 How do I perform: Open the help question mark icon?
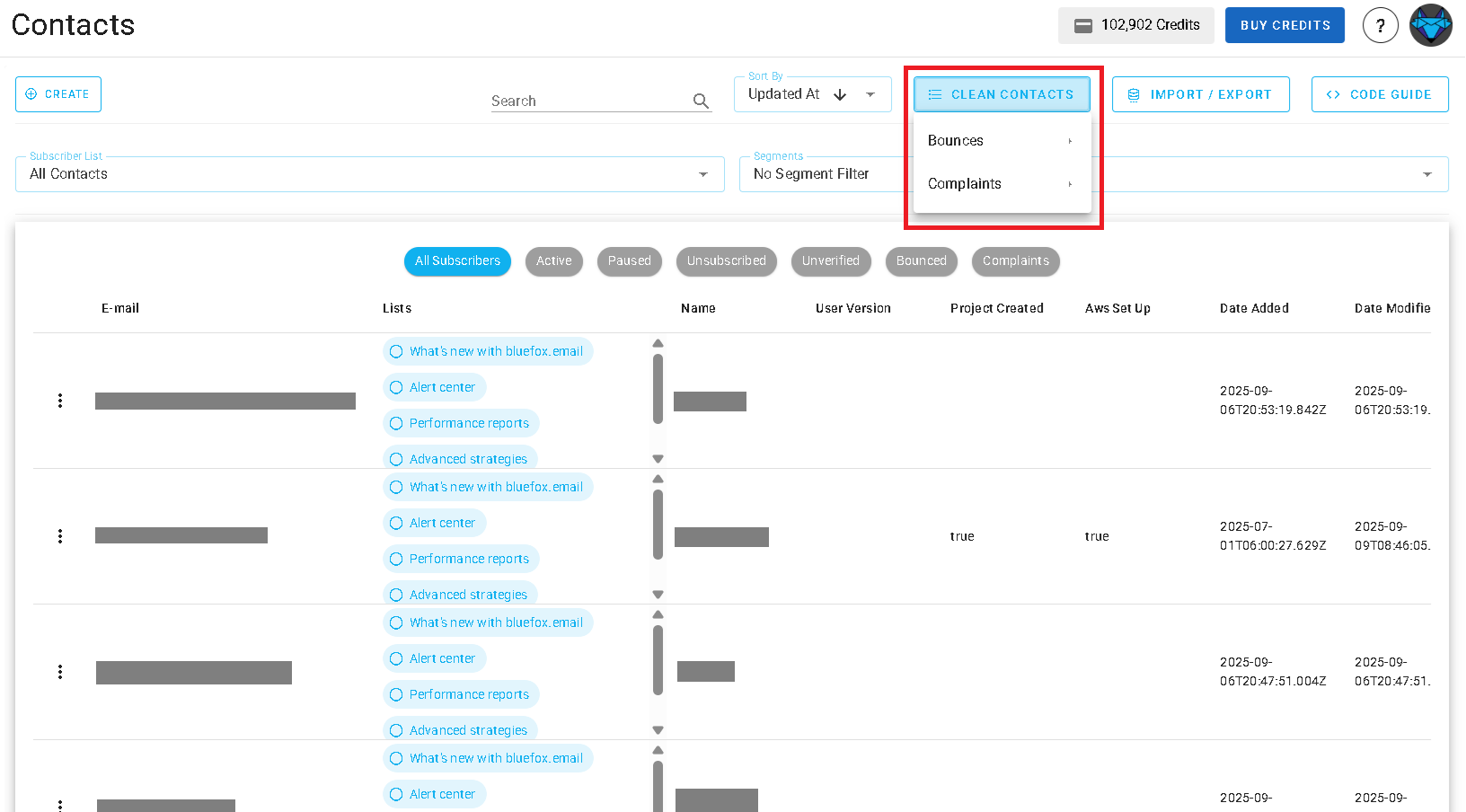(x=1381, y=25)
